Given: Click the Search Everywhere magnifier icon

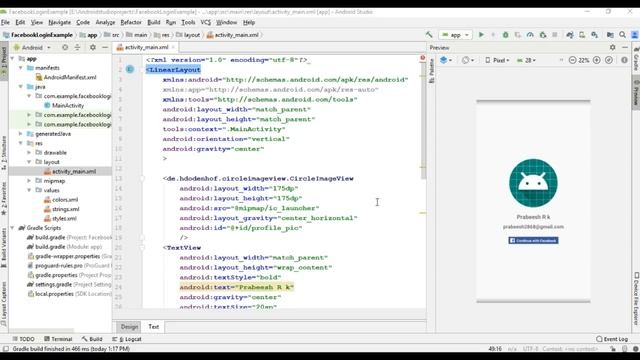Looking at the screenshot, I should pyautogui.click(x=622, y=35).
